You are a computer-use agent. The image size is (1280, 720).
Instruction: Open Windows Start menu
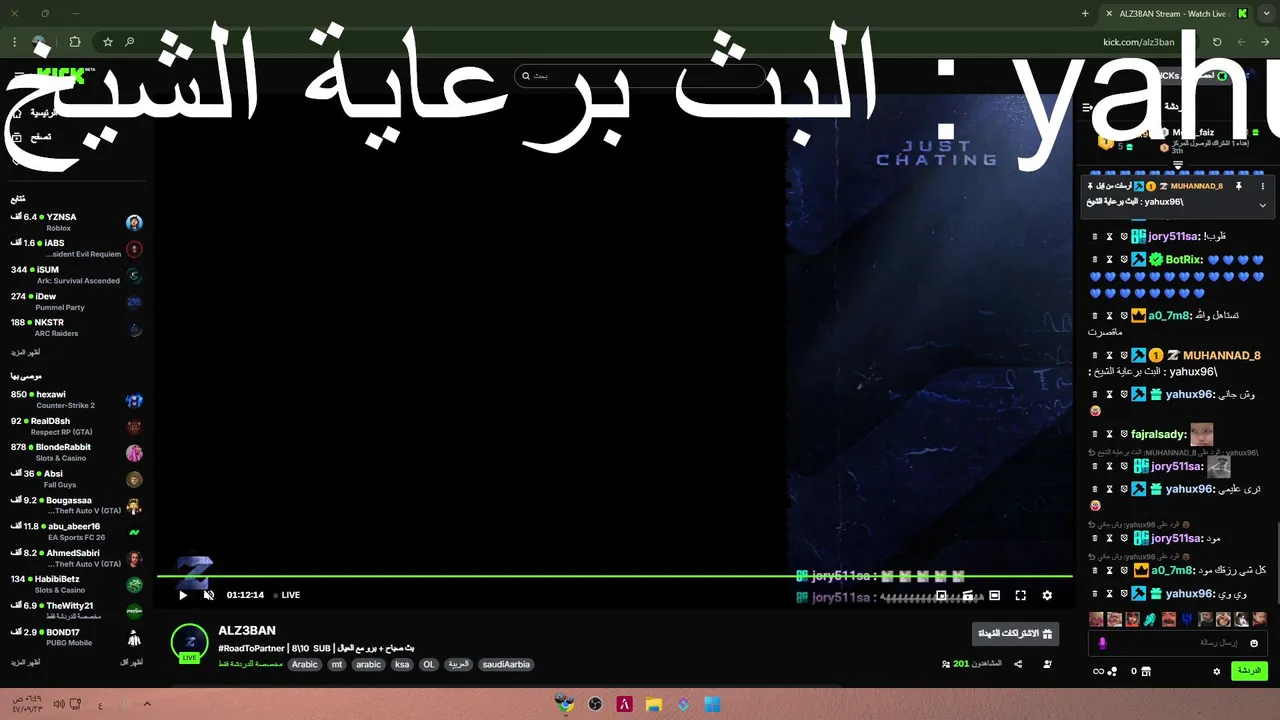(712, 704)
